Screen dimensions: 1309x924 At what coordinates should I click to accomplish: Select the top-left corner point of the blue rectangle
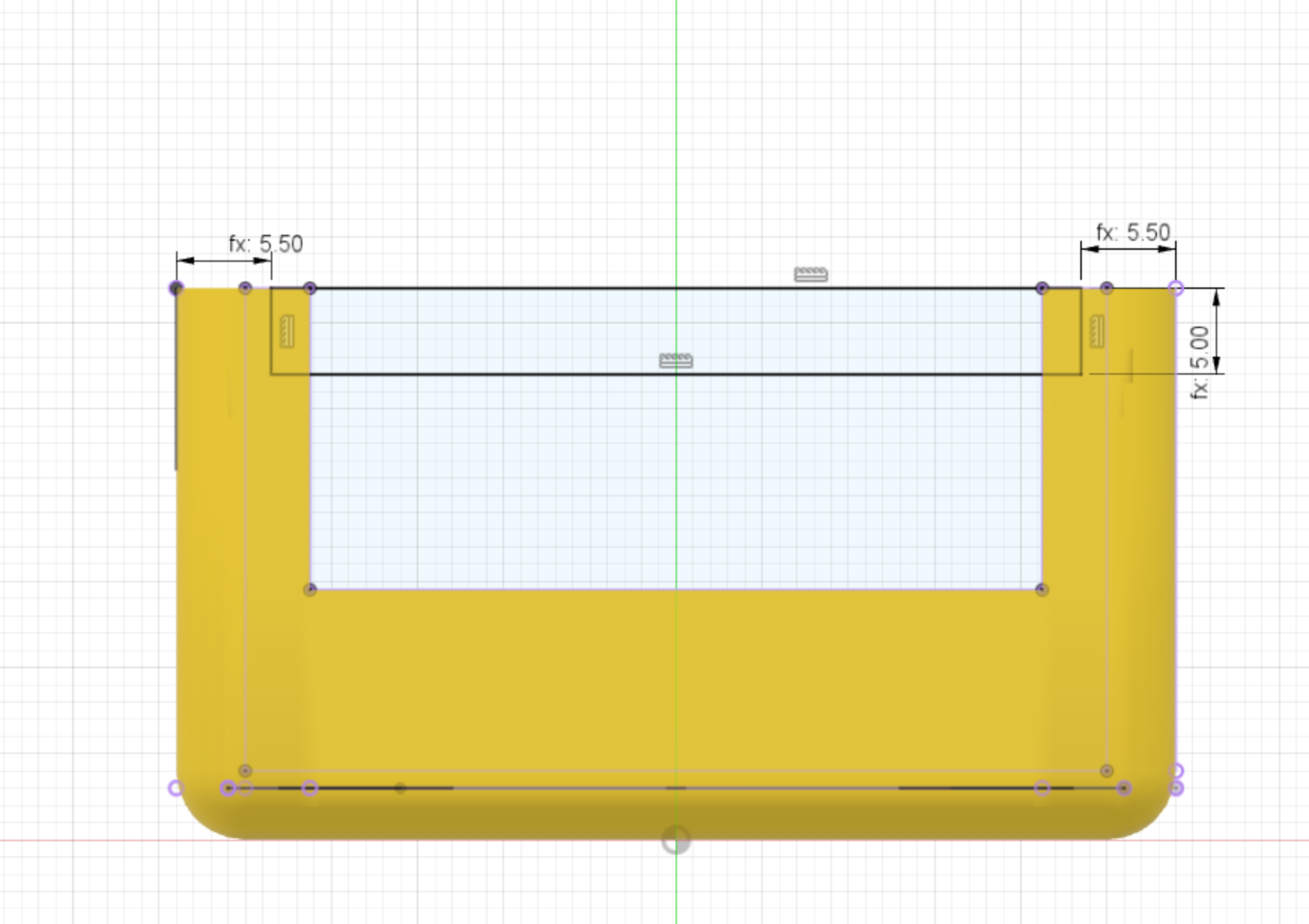click(x=310, y=288)
